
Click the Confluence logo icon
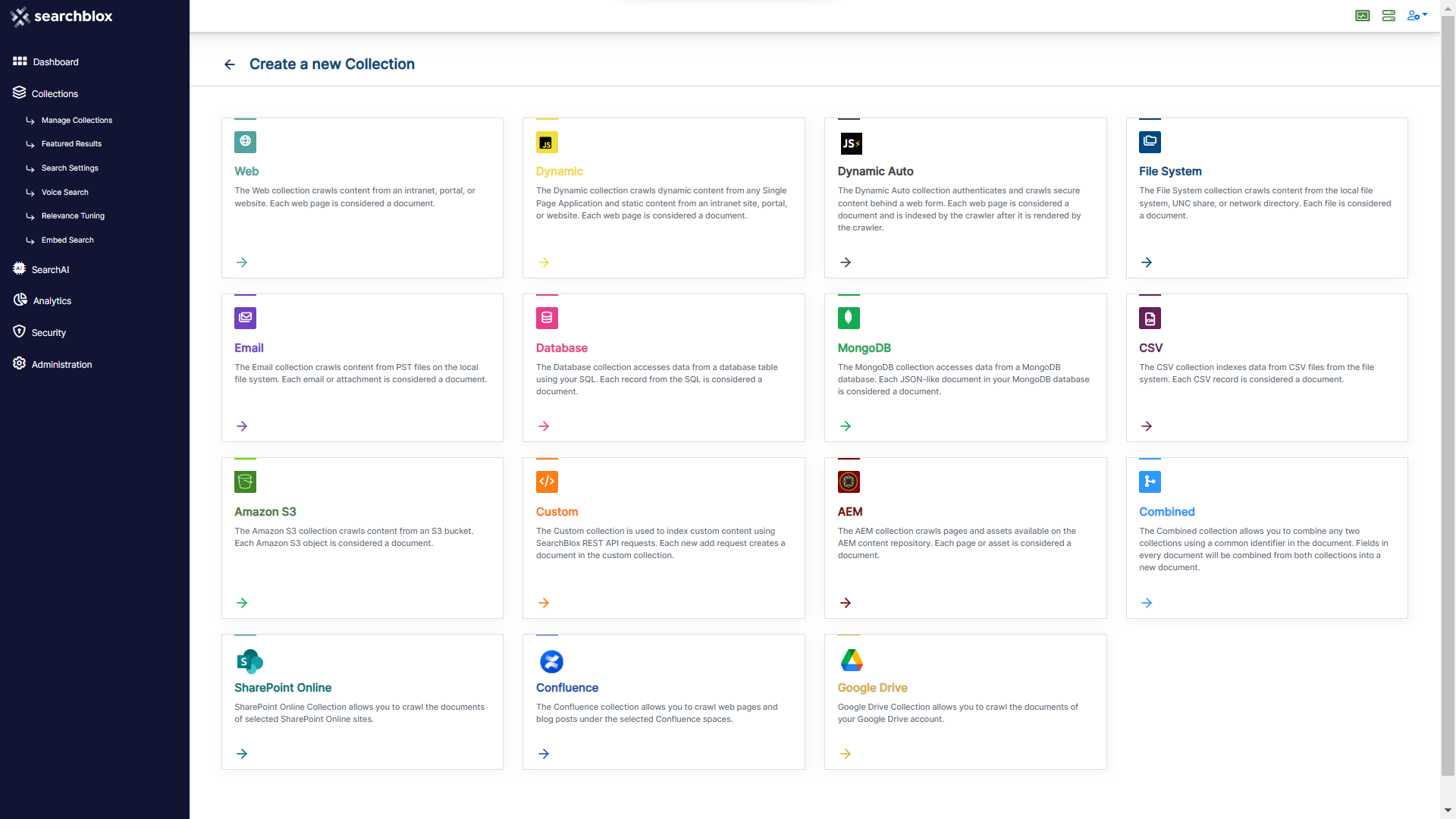pyautogui.click(x=551, y=661)
